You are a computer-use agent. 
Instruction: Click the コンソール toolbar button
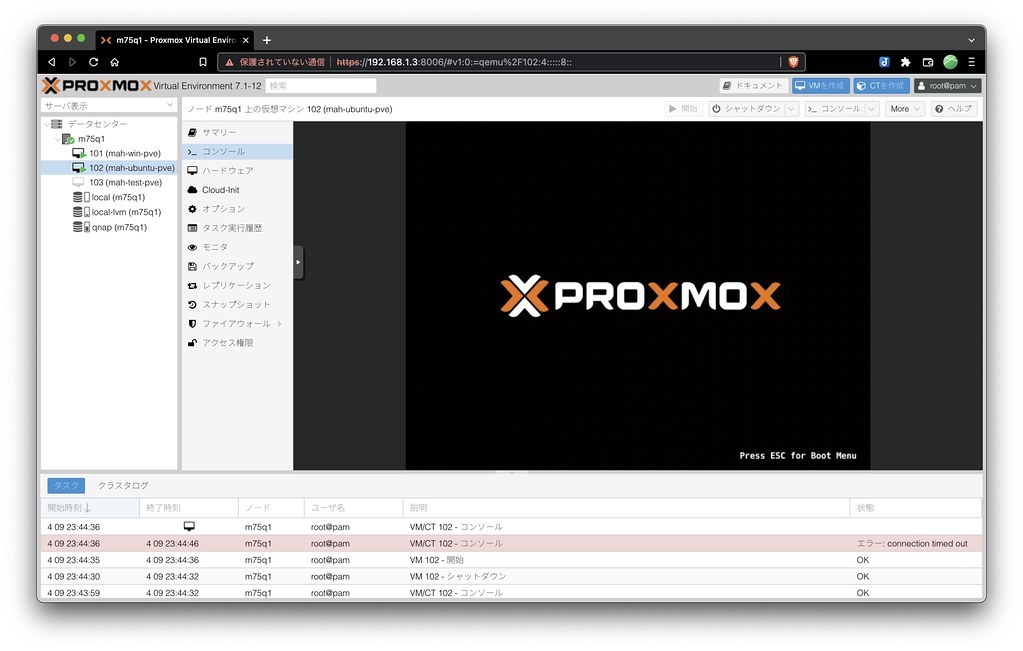(834, 109)
